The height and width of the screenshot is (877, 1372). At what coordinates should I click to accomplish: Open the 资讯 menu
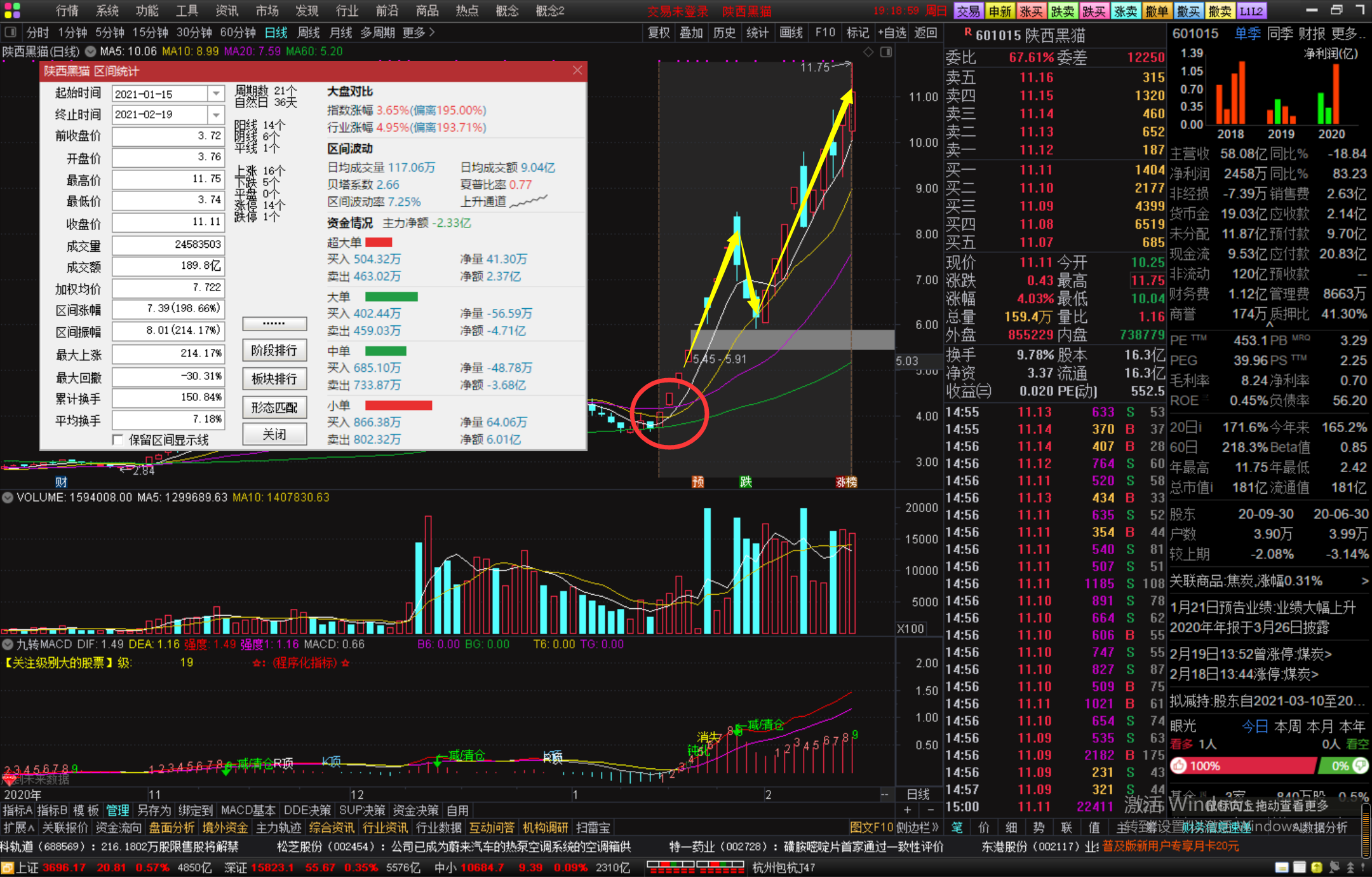pyautogui.click(x=227, y=11)
